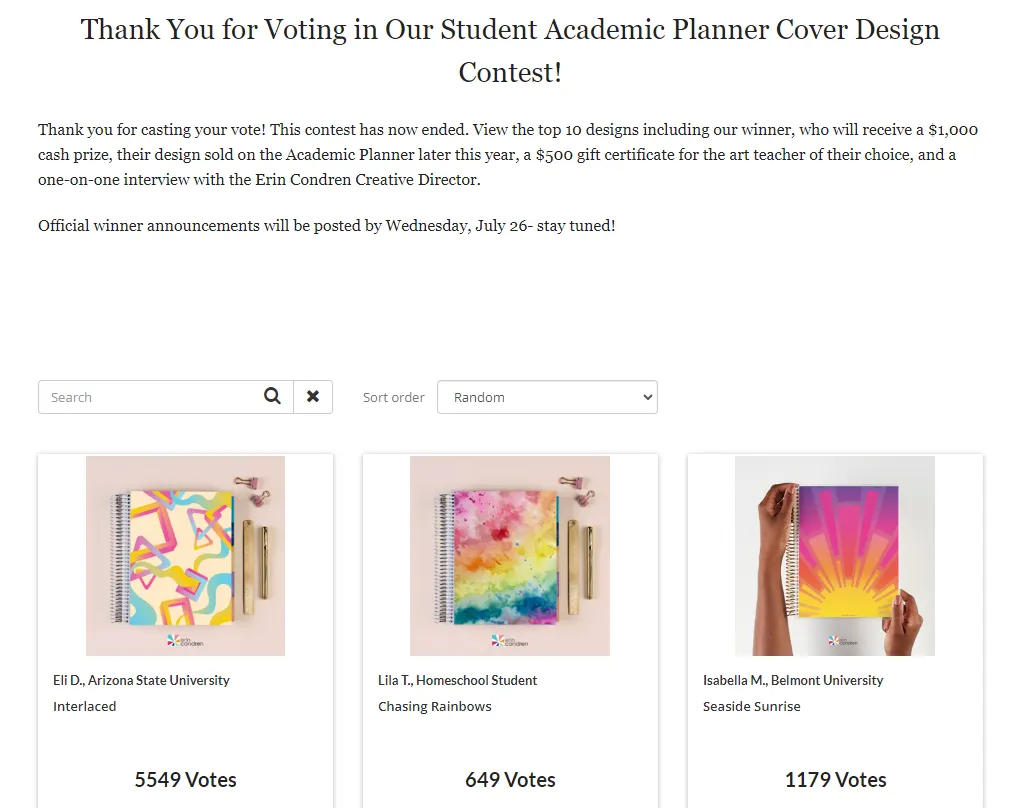
Task: Click the Sort order label
Action: (x=393, y=397)
